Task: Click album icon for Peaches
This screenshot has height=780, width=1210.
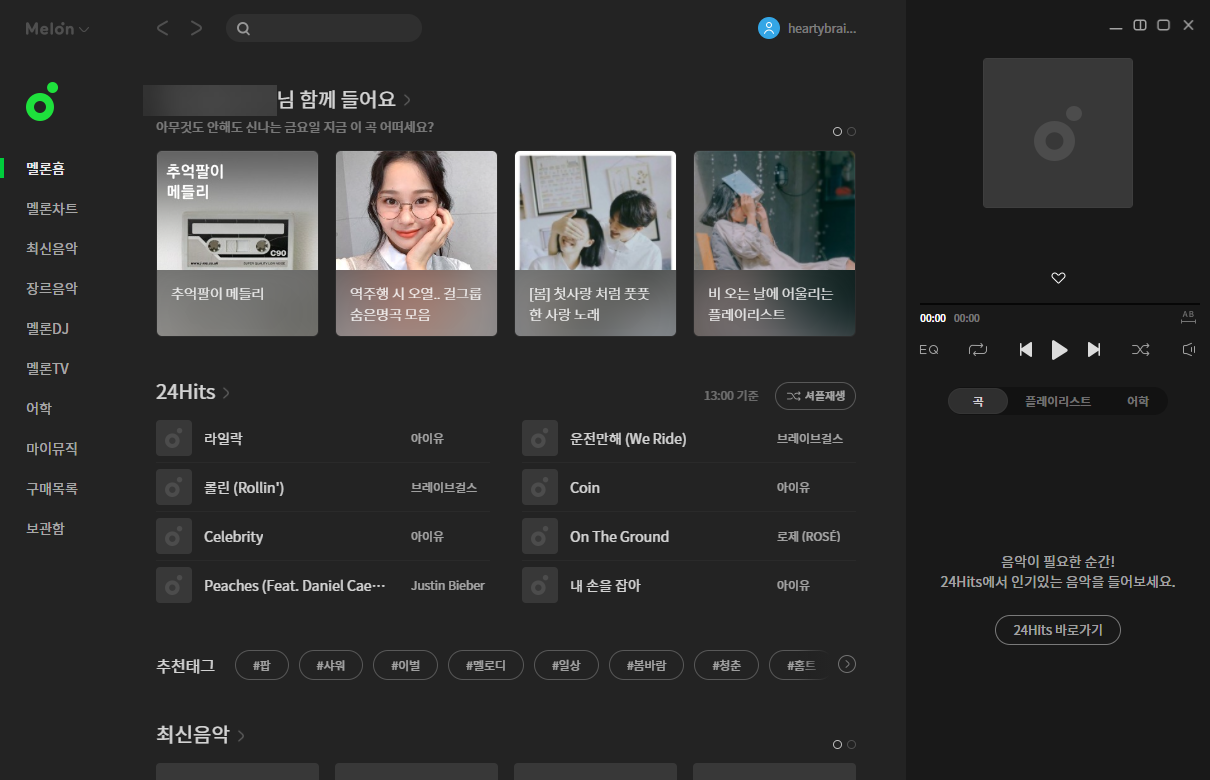Action: (x=174, y=585)
